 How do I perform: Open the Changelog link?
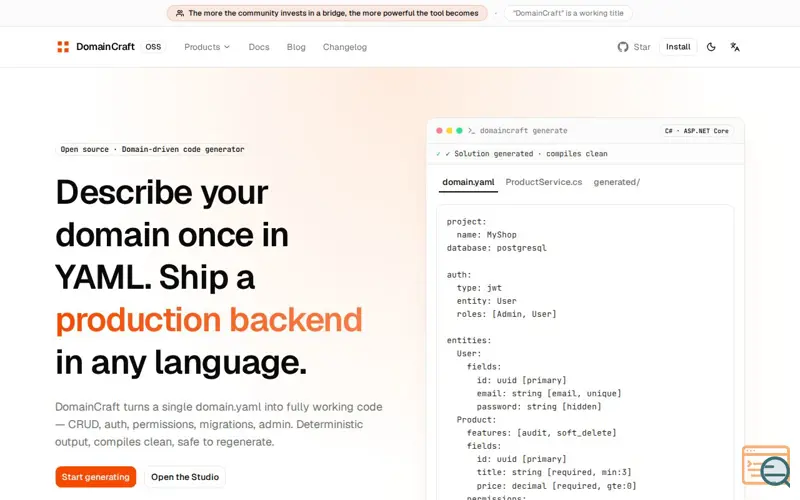click(x=344, y=47)
